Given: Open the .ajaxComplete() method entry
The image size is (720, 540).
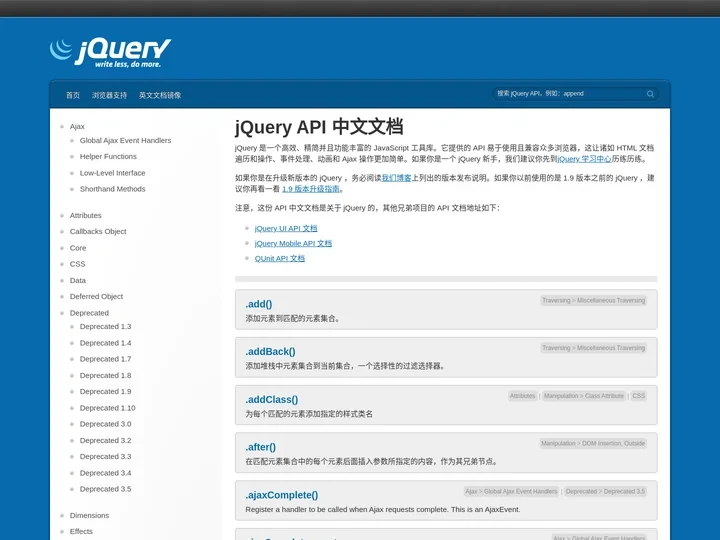Looking at the screenshot, I should (x=281, y=495).
